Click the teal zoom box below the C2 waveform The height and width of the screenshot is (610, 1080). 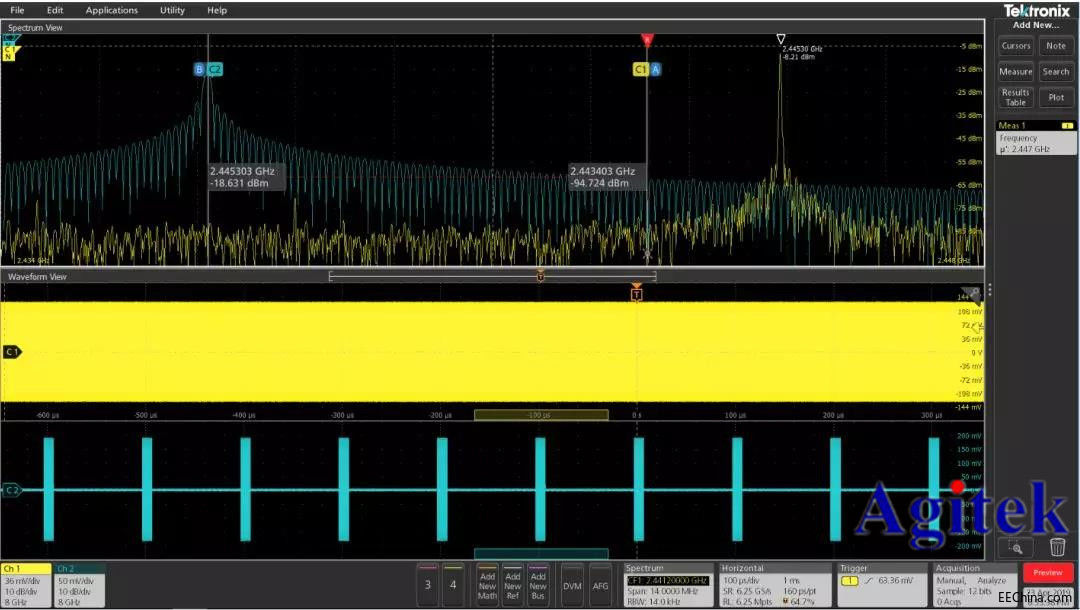click(541, 554)
